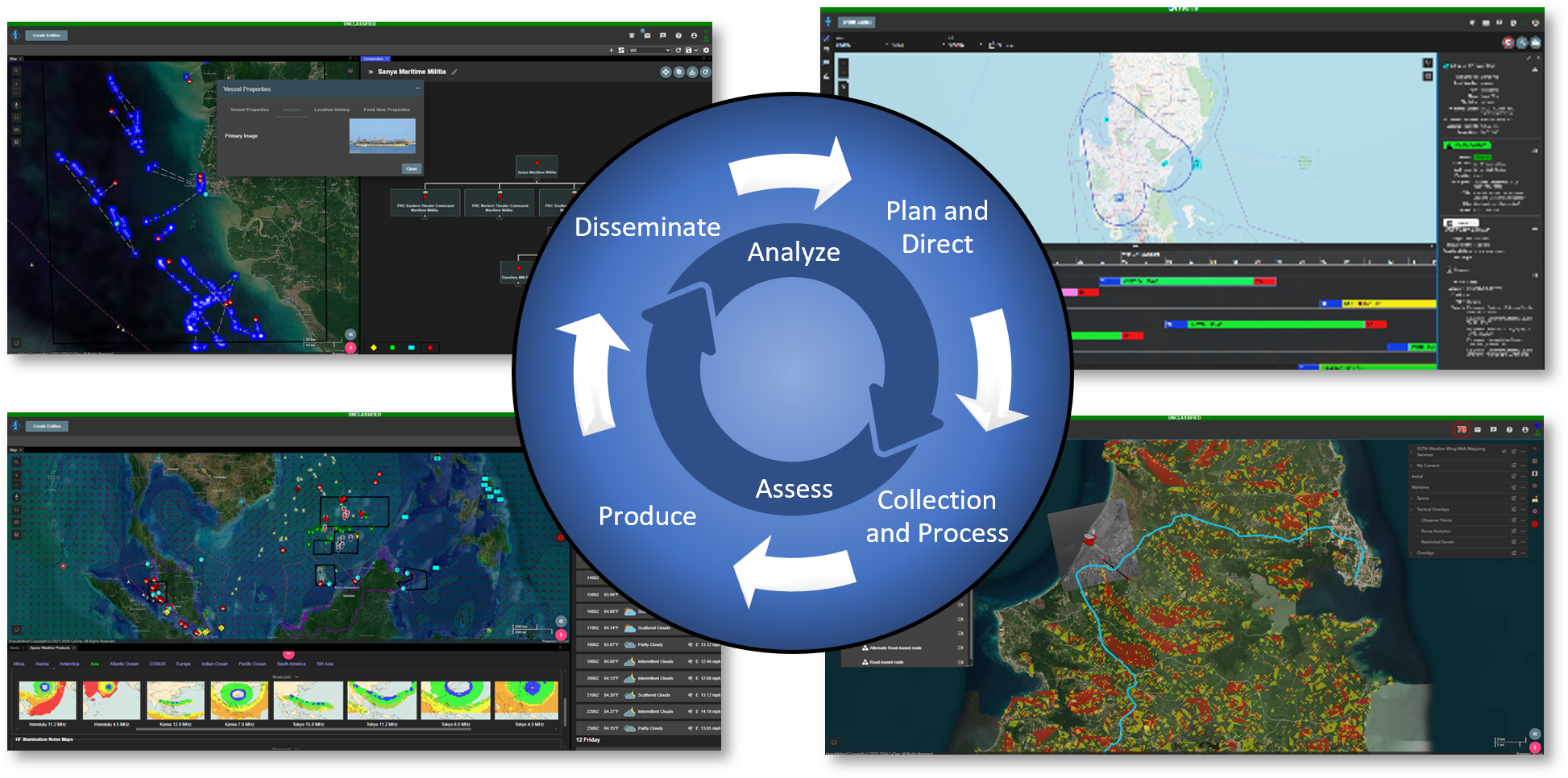
Task: Click the Asia region link
Action: pyautogui.click(x=94, y=664)
